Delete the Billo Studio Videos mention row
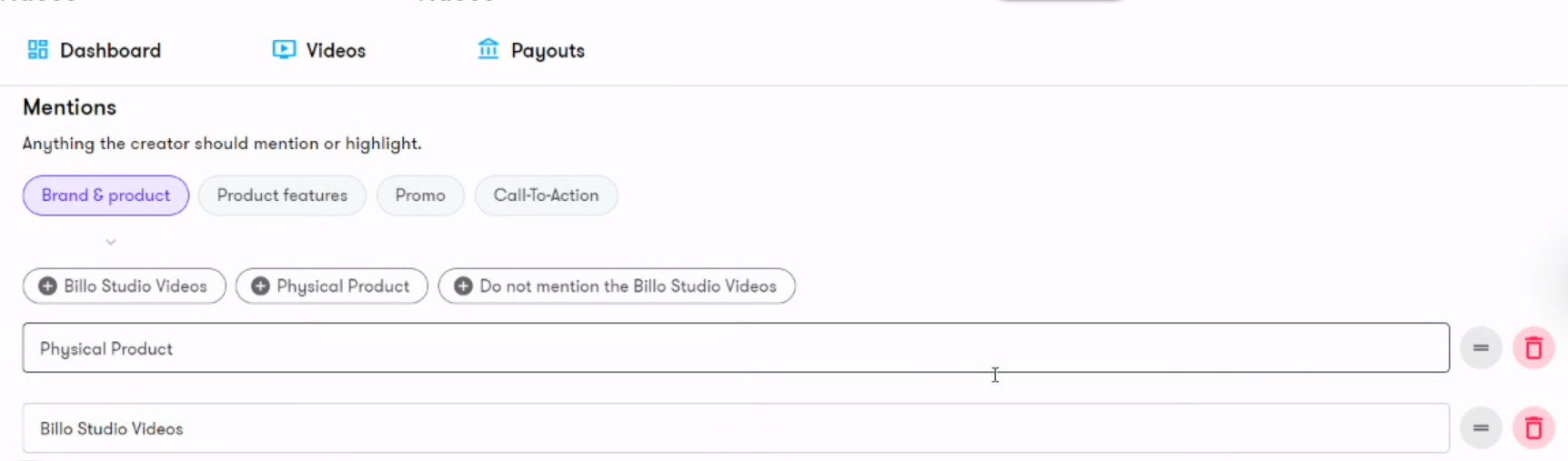 click(1533, 428)
